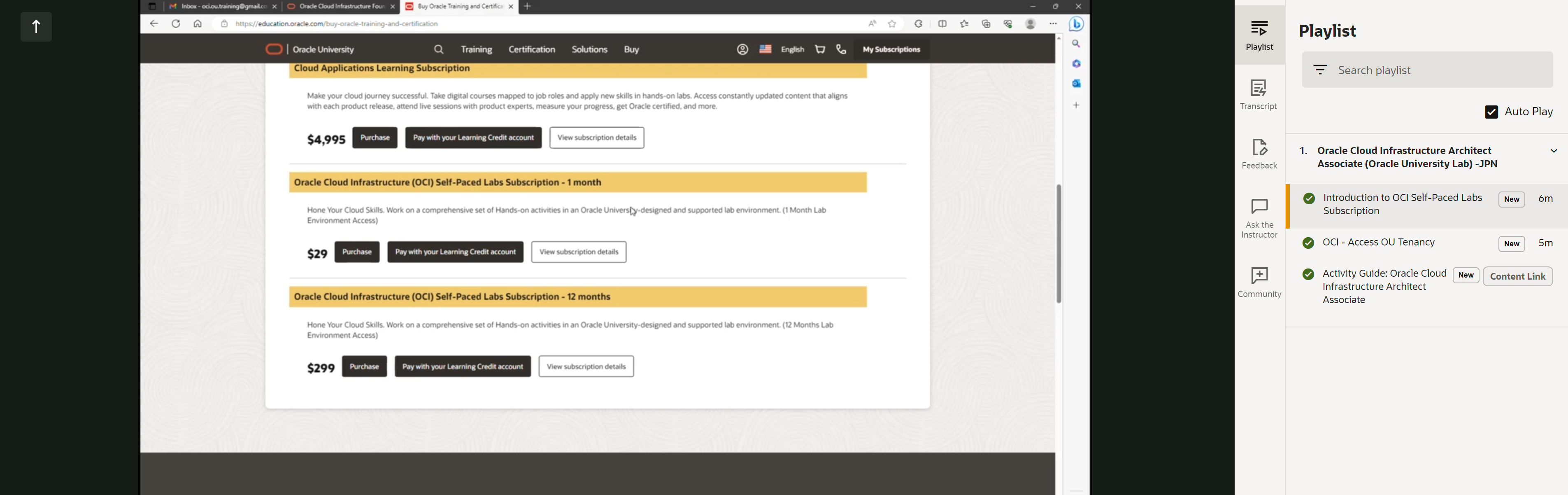Collapse the Oracle Cloud Infrastructure Architect Associate section
The height and width of the screenshot is (495, 1568).
click(x=1553, y=151)
